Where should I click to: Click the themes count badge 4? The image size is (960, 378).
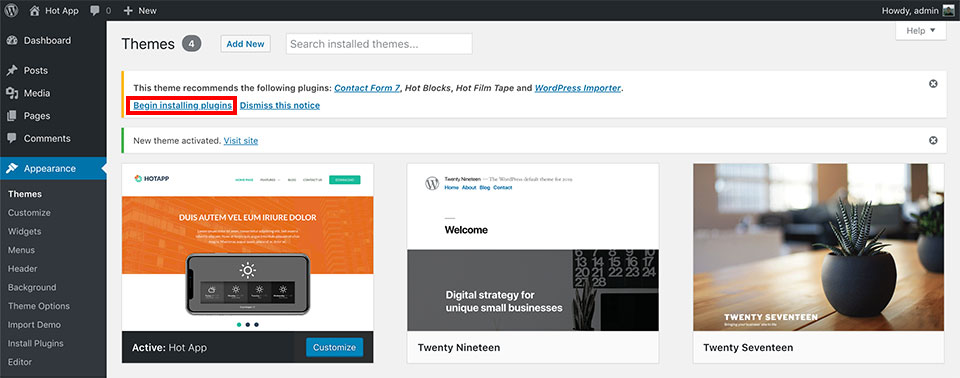(x=192, y=44)
